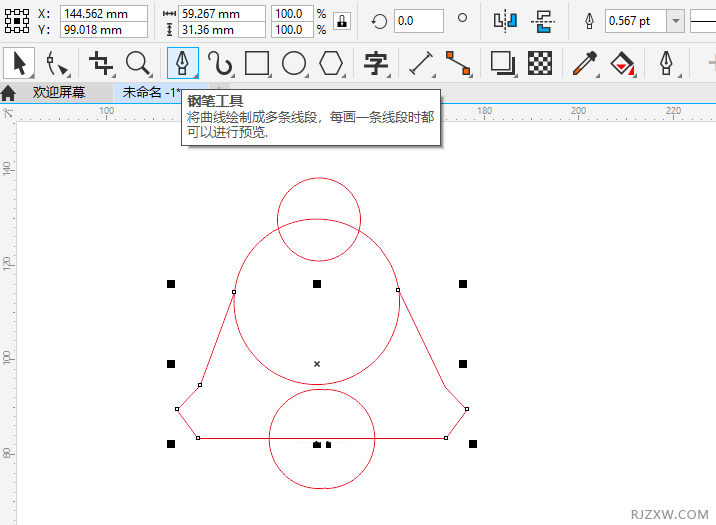716x525 pixels.
Task: Select the Text tool
Action: [376, 63]
